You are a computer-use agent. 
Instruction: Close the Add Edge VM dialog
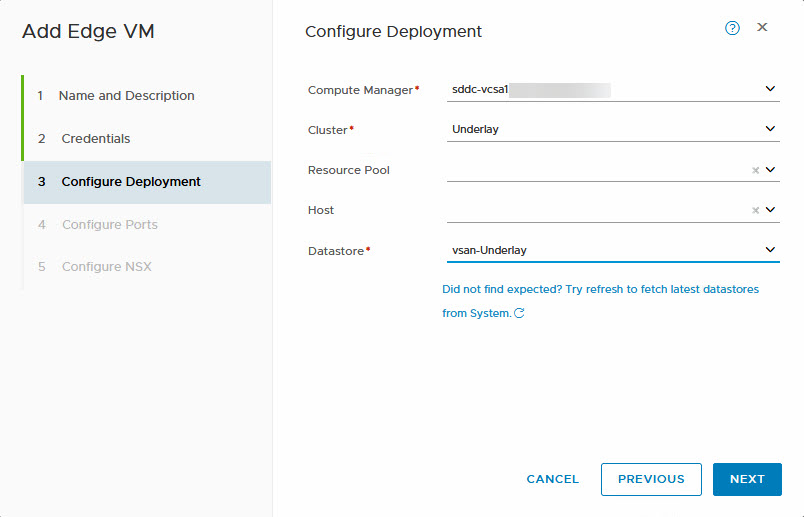point(762,28)
